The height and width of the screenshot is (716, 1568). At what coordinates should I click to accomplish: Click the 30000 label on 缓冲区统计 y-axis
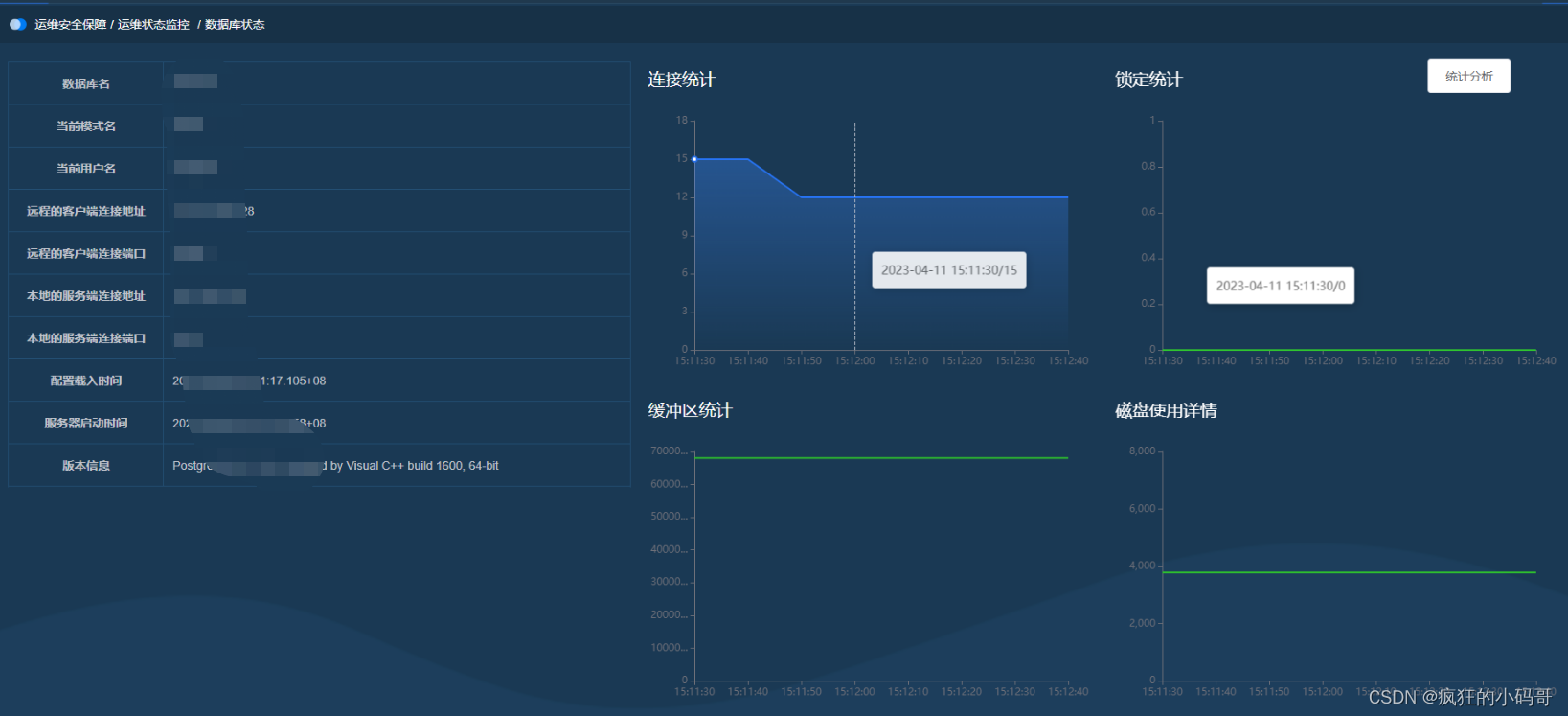(668, 582)
